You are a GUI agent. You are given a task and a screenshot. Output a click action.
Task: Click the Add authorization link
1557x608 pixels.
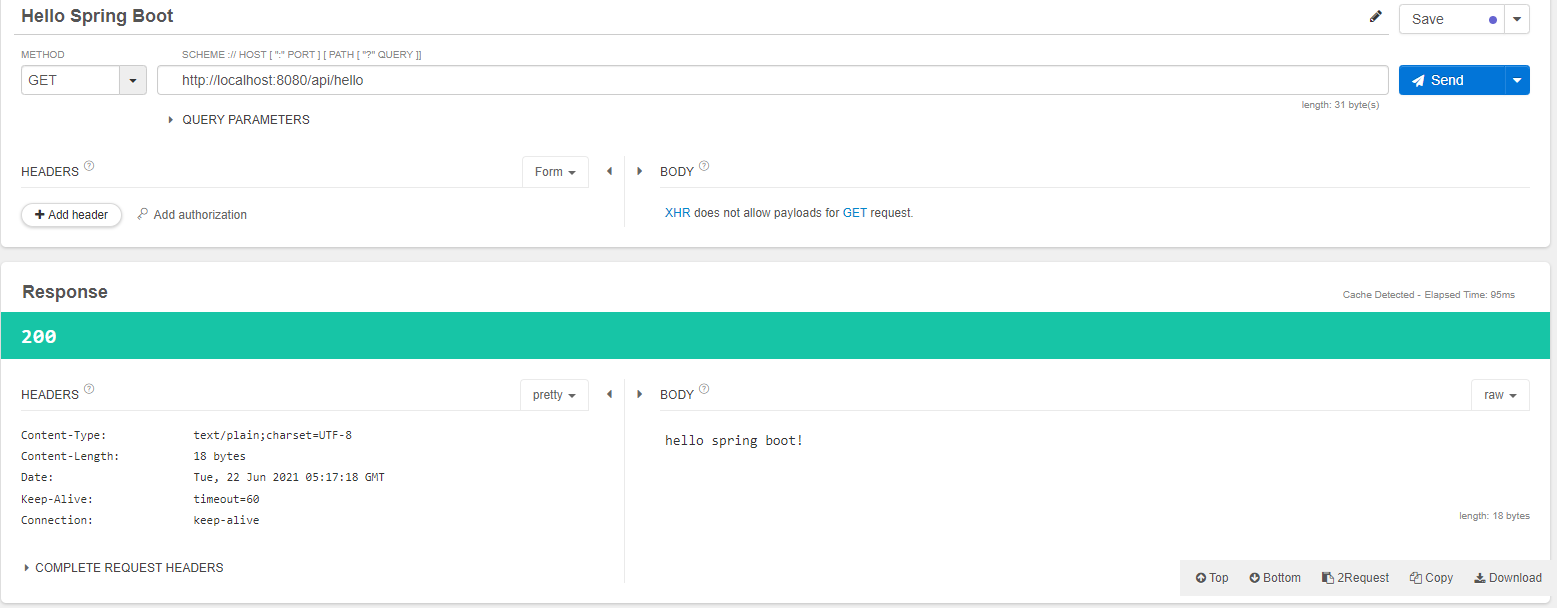199,215
